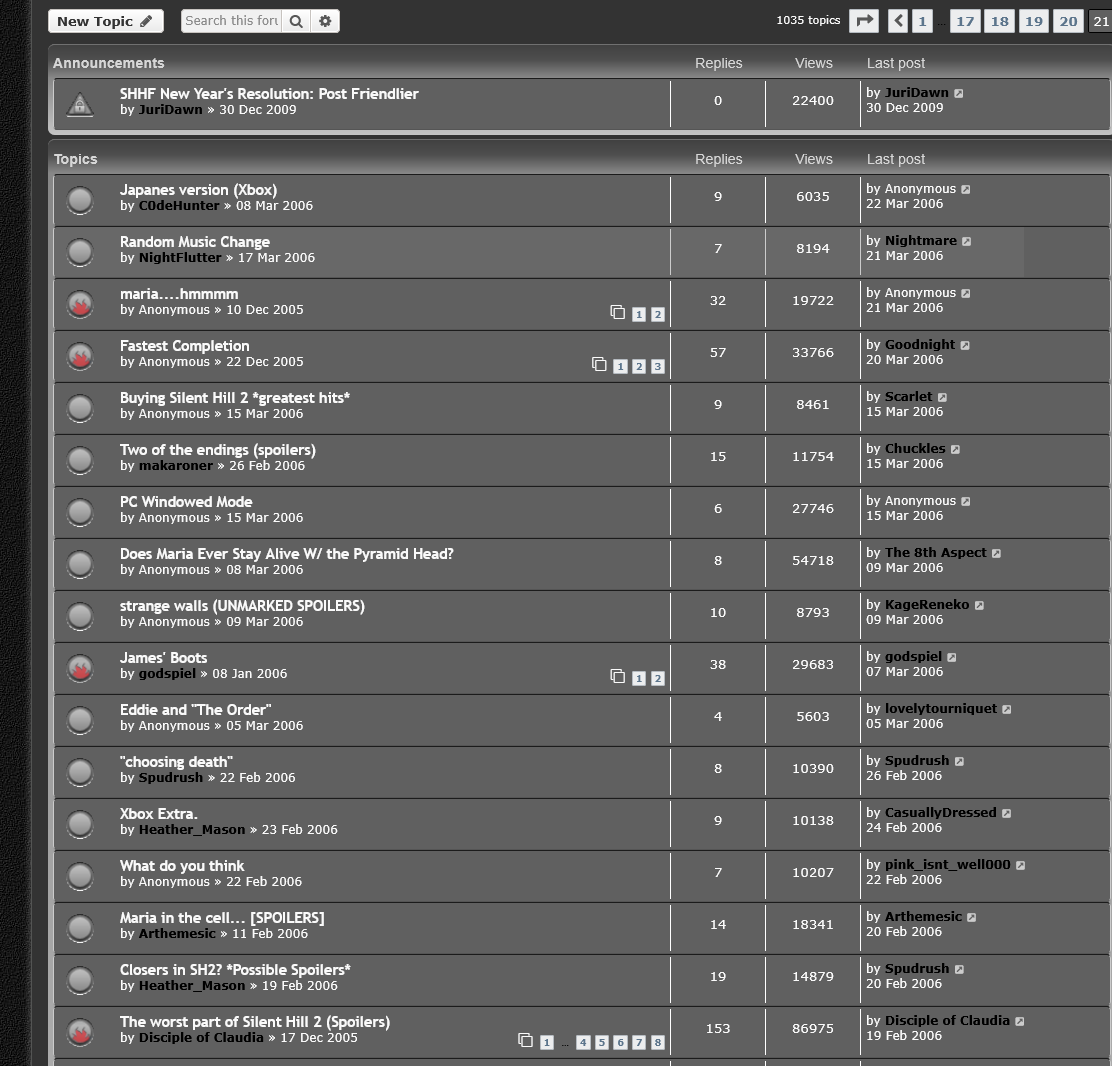
Task: Click the hot topic icon for James' Boots
Action: (80, 668)
